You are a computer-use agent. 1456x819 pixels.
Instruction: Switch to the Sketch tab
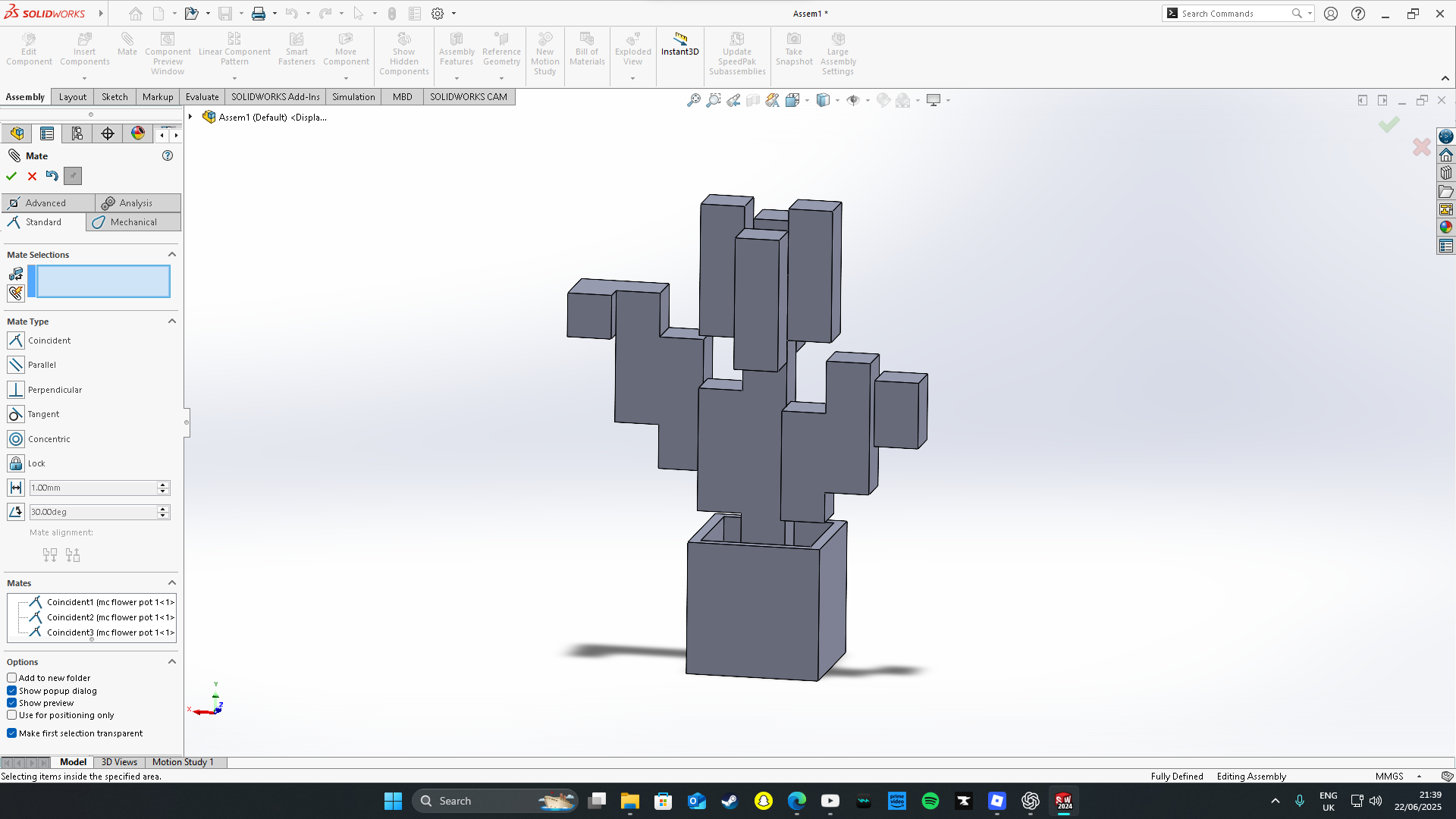pyautogui.click(x=115, y=97)
